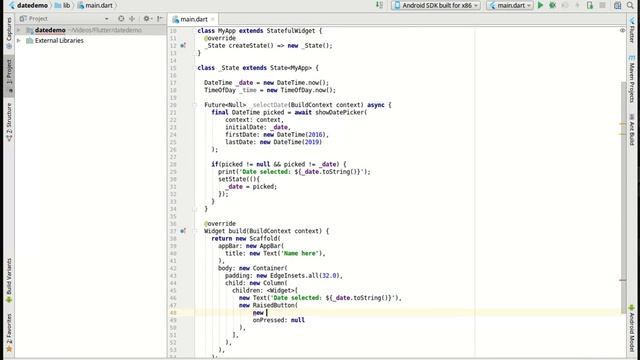This screenshot has height=360, width=640.
Task: Click 'lastDate: new DateTime(2019)' line
Action: (273, 142)
